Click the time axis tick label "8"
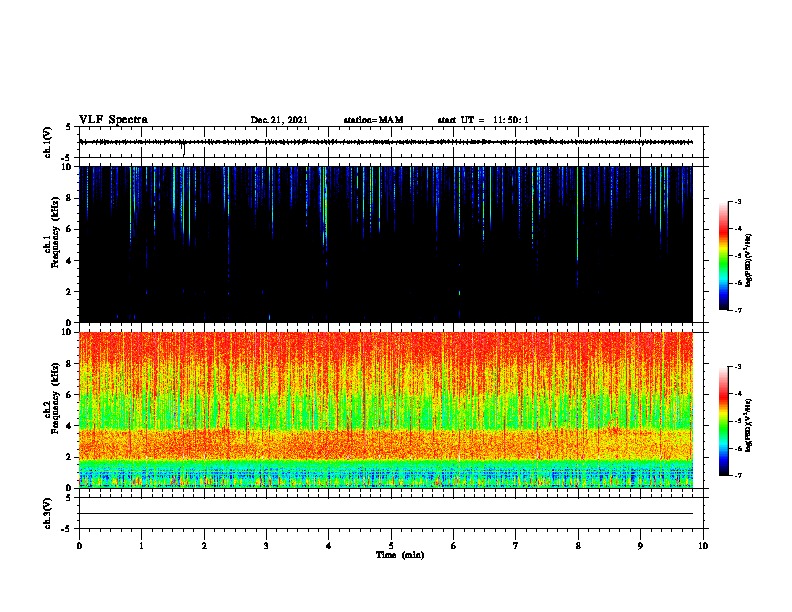 578,546
